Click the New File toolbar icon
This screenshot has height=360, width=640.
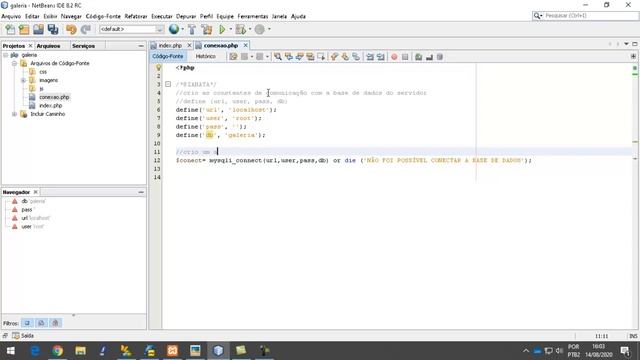point(10,29)
